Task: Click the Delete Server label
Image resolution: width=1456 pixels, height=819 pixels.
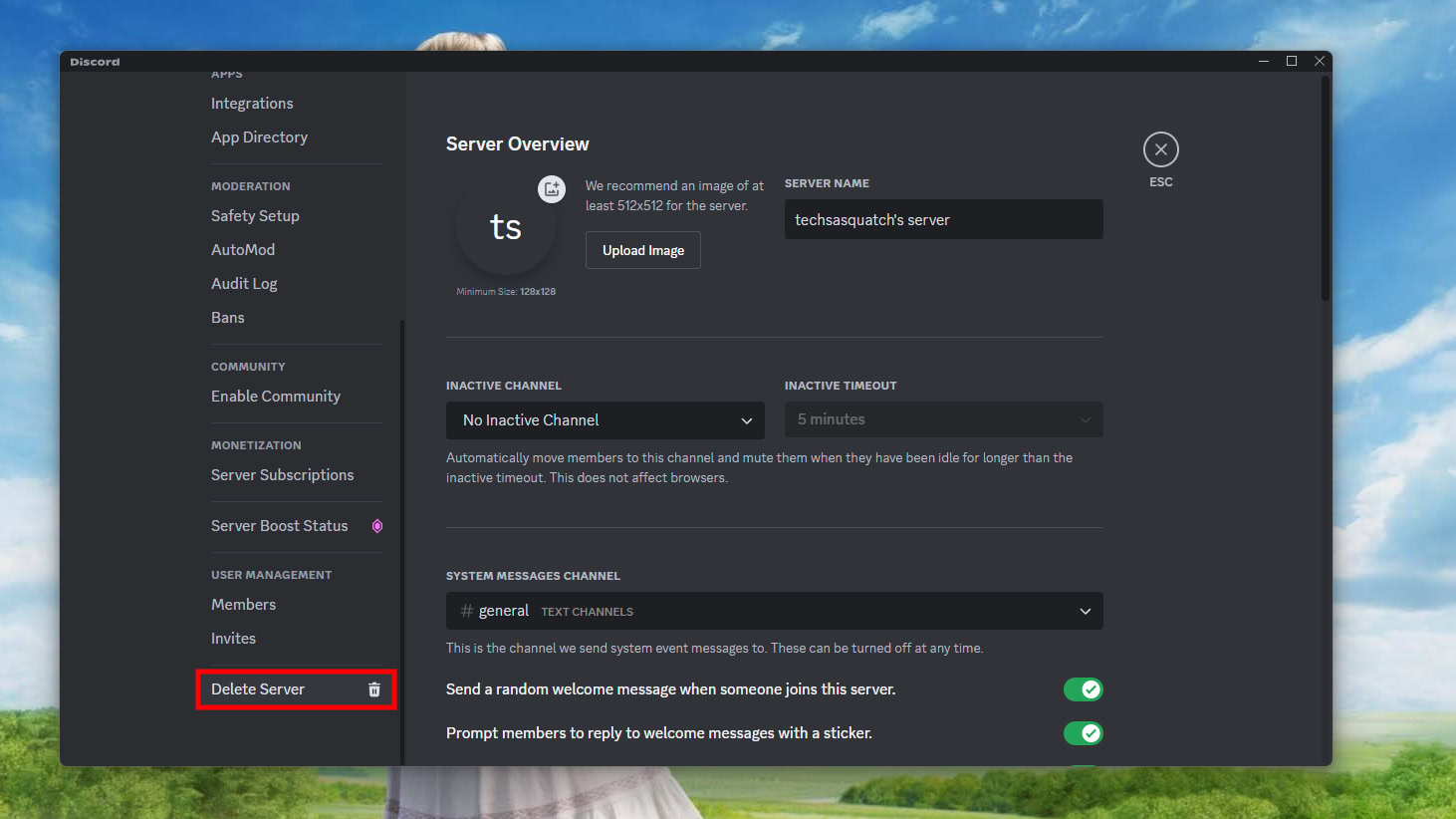Action: (258, 689)
